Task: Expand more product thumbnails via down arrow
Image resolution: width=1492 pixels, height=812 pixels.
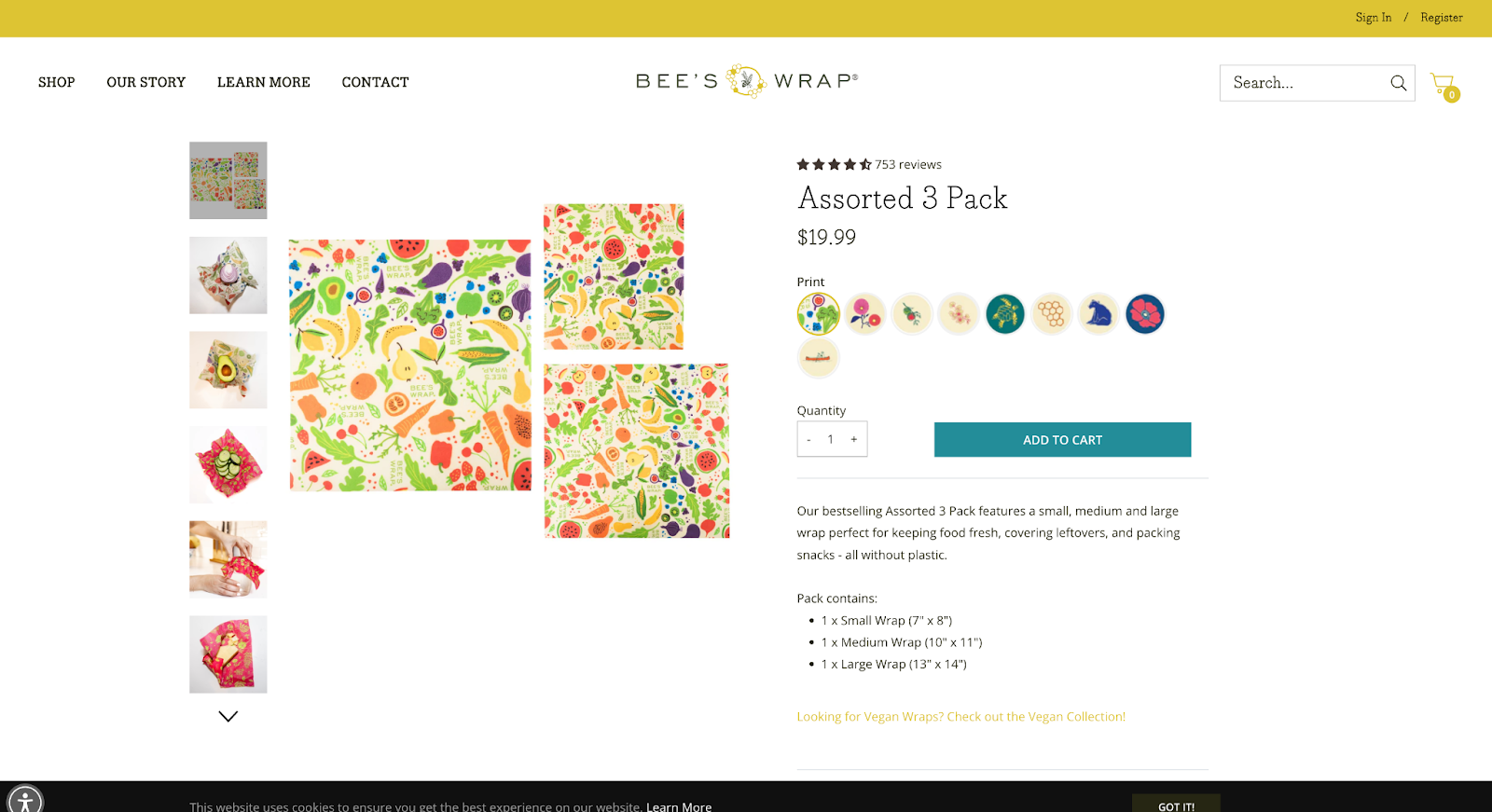Action: click(x=228, y=716)
